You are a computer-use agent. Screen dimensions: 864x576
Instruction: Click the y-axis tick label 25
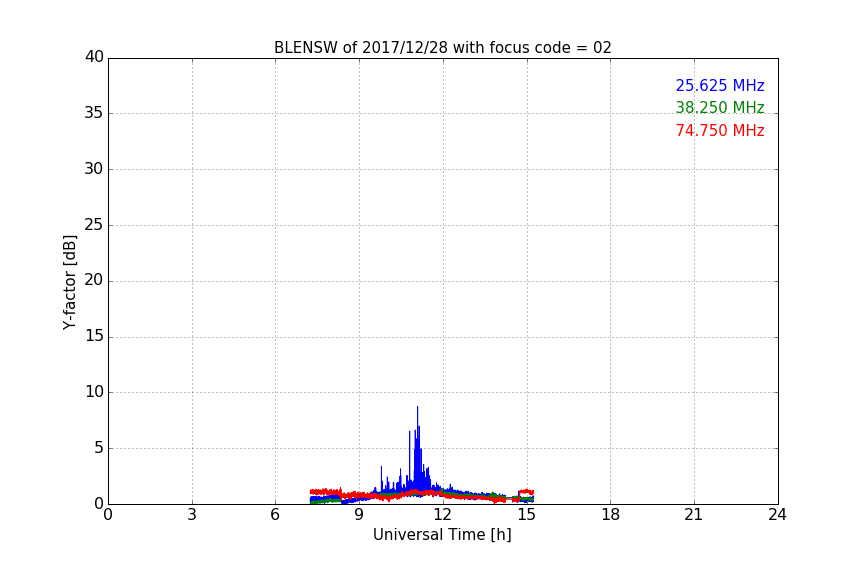pyautogui.click(x=94, y=225)
